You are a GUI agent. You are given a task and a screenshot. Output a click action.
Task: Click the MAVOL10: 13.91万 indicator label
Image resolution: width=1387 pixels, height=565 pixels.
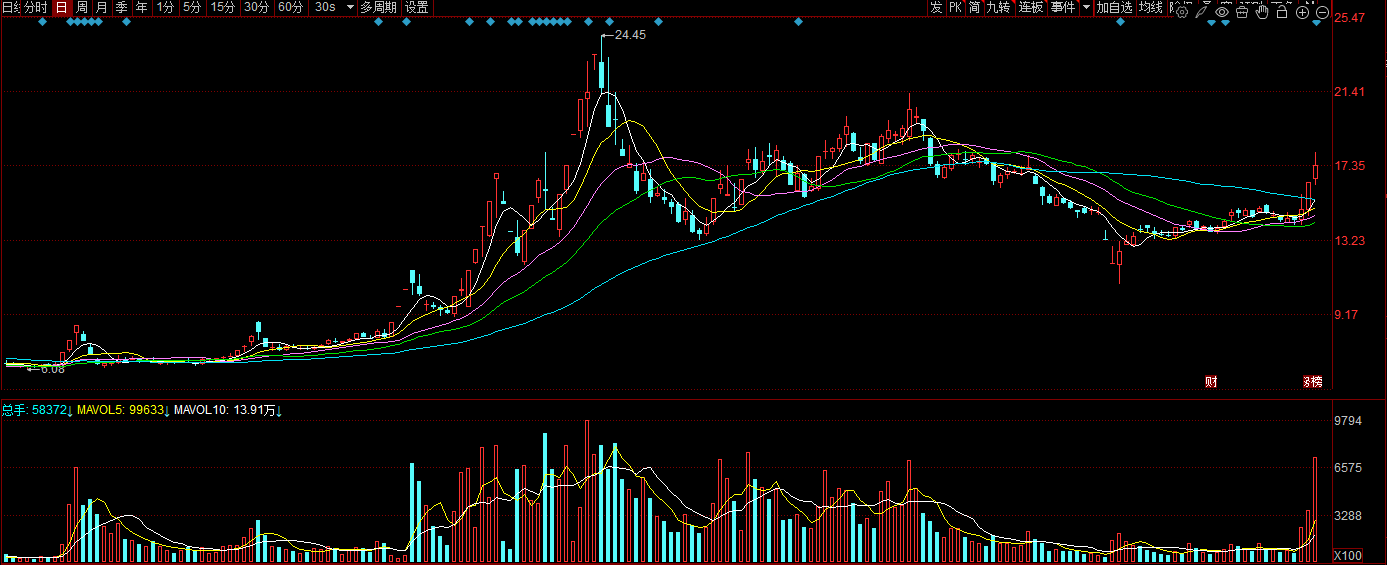224,409
